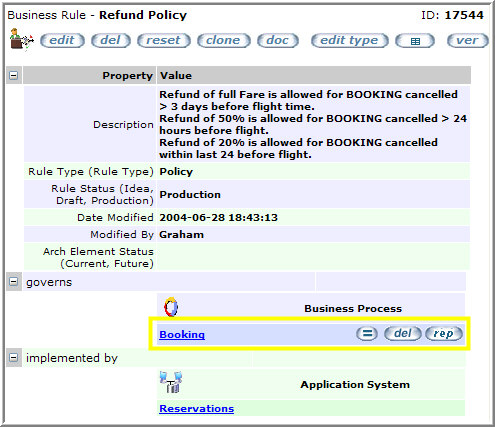Screen dimensions: 495x427
Task: Click the Policy rule type value
Action: click(176, 172)
